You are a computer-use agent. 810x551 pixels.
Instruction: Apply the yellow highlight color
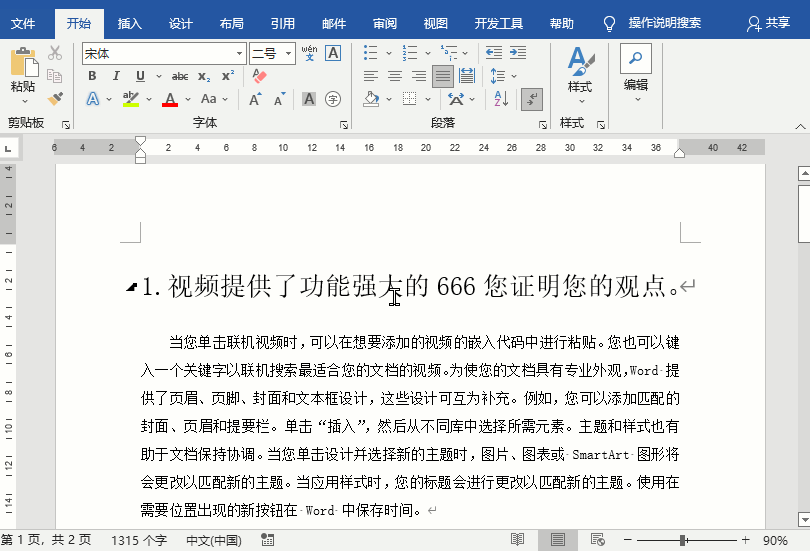coord(131,99)
